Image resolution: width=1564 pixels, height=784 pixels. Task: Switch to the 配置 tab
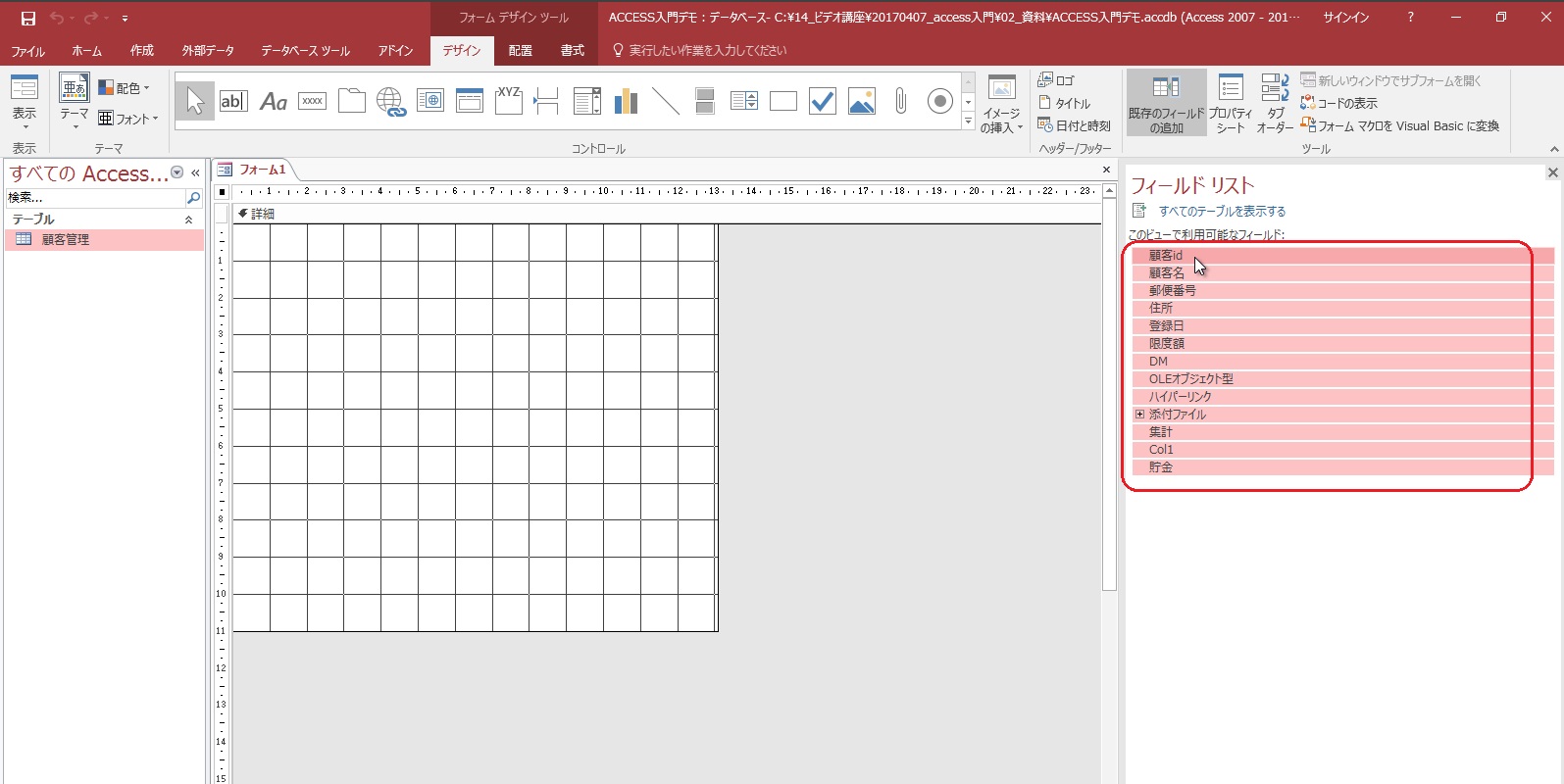tap(521, 51)
